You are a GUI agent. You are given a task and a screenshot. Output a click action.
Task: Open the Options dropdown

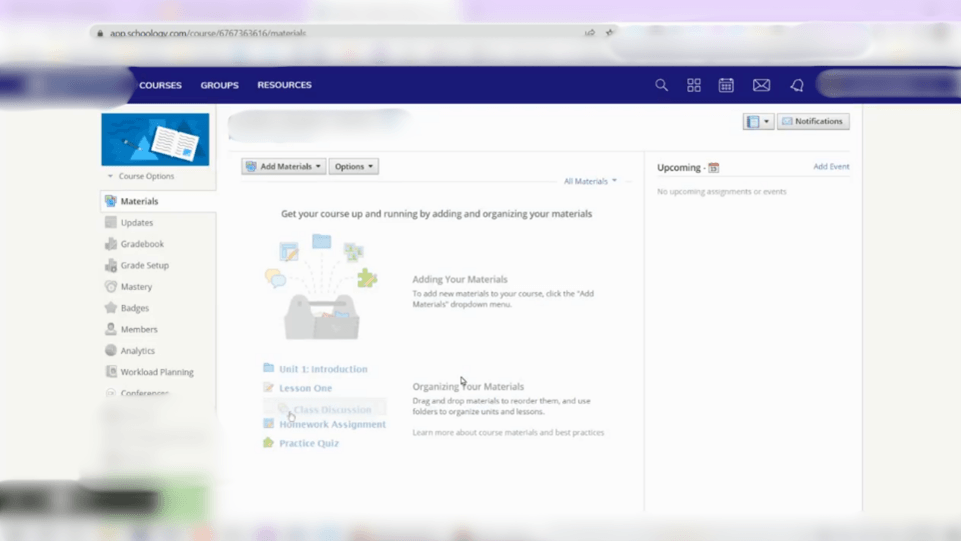[x=354, y=166]
